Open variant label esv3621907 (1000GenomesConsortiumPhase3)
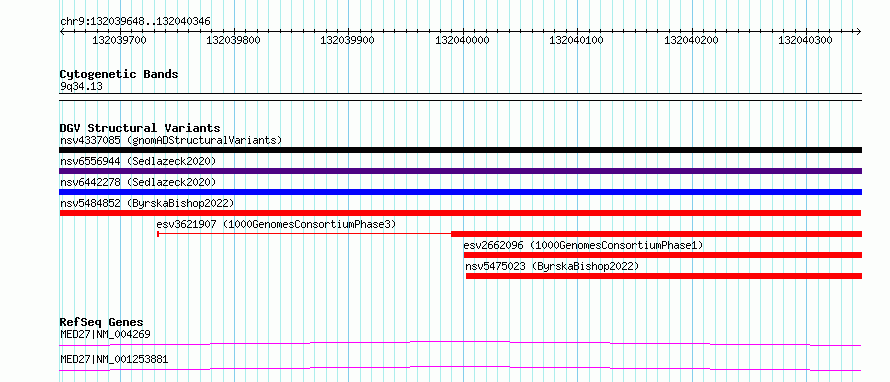Image resolution: width=890 pixels, height=382 pixels. [x=276, y=224]
